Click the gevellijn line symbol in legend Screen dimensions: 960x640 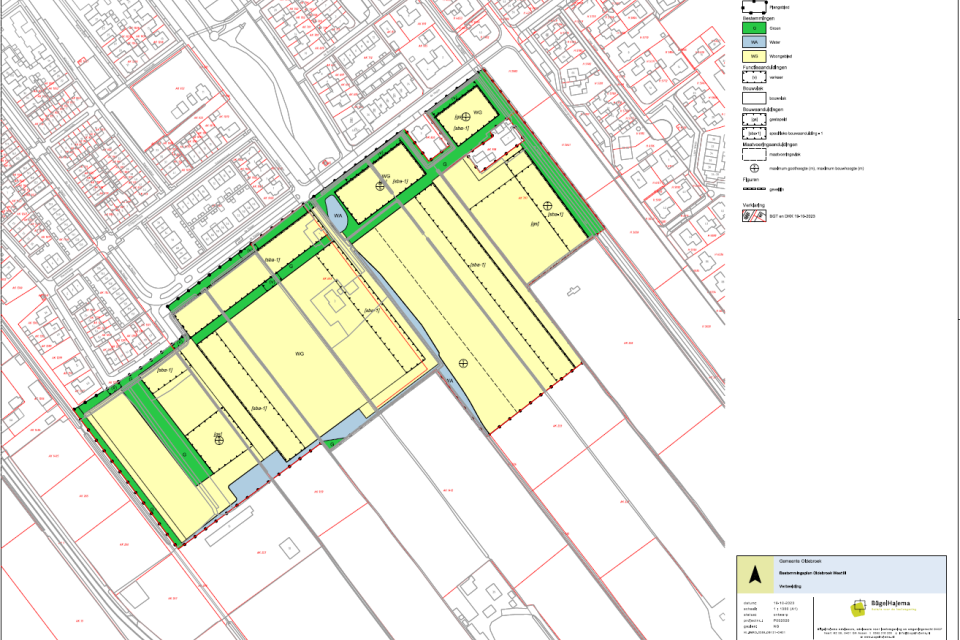click(x=755, y=189)
